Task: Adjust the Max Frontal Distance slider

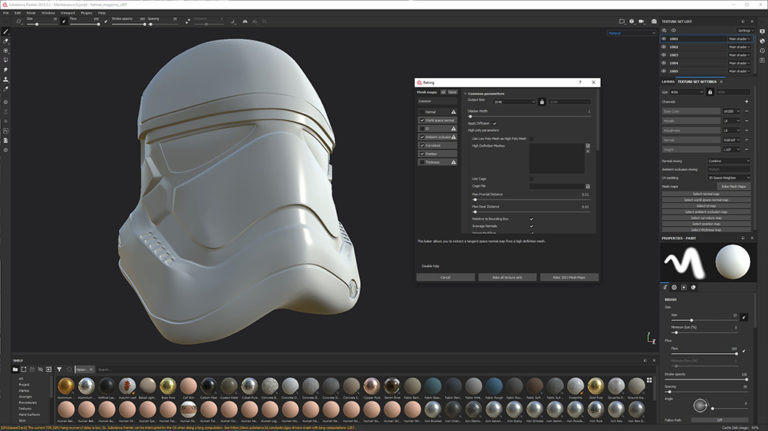Action: pos(531,199)
